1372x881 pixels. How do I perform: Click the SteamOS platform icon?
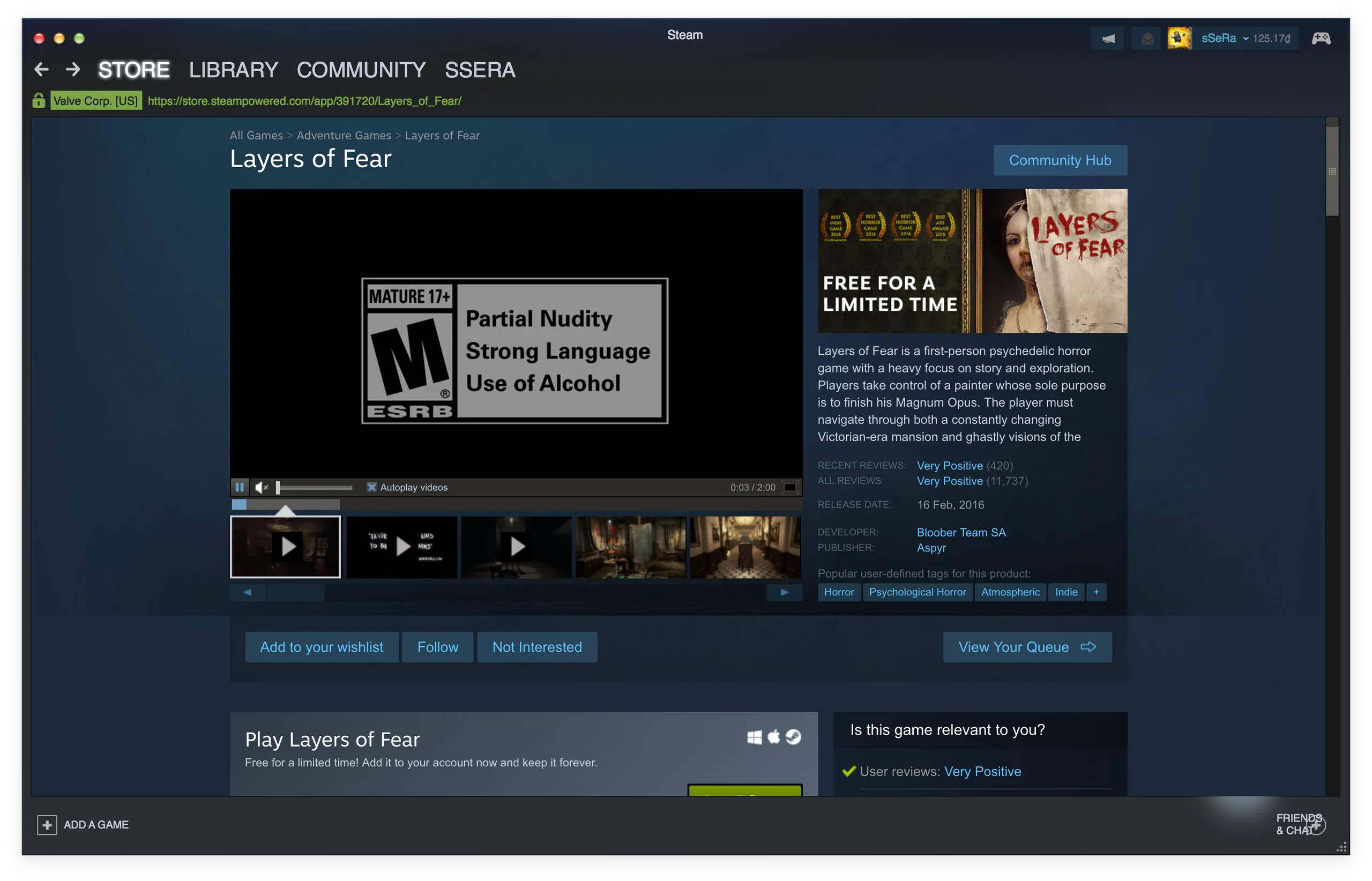click(x=793, y=737)
